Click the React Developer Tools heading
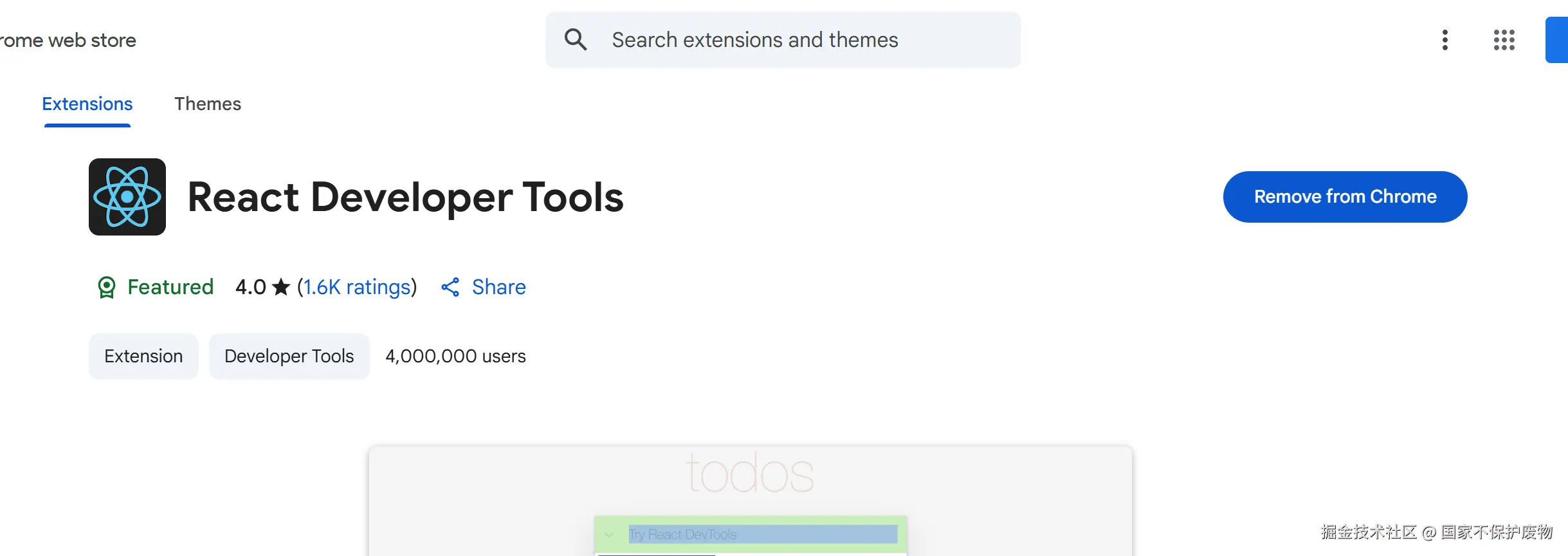This screenshot has height=556, width=1568. pos(405,197)
